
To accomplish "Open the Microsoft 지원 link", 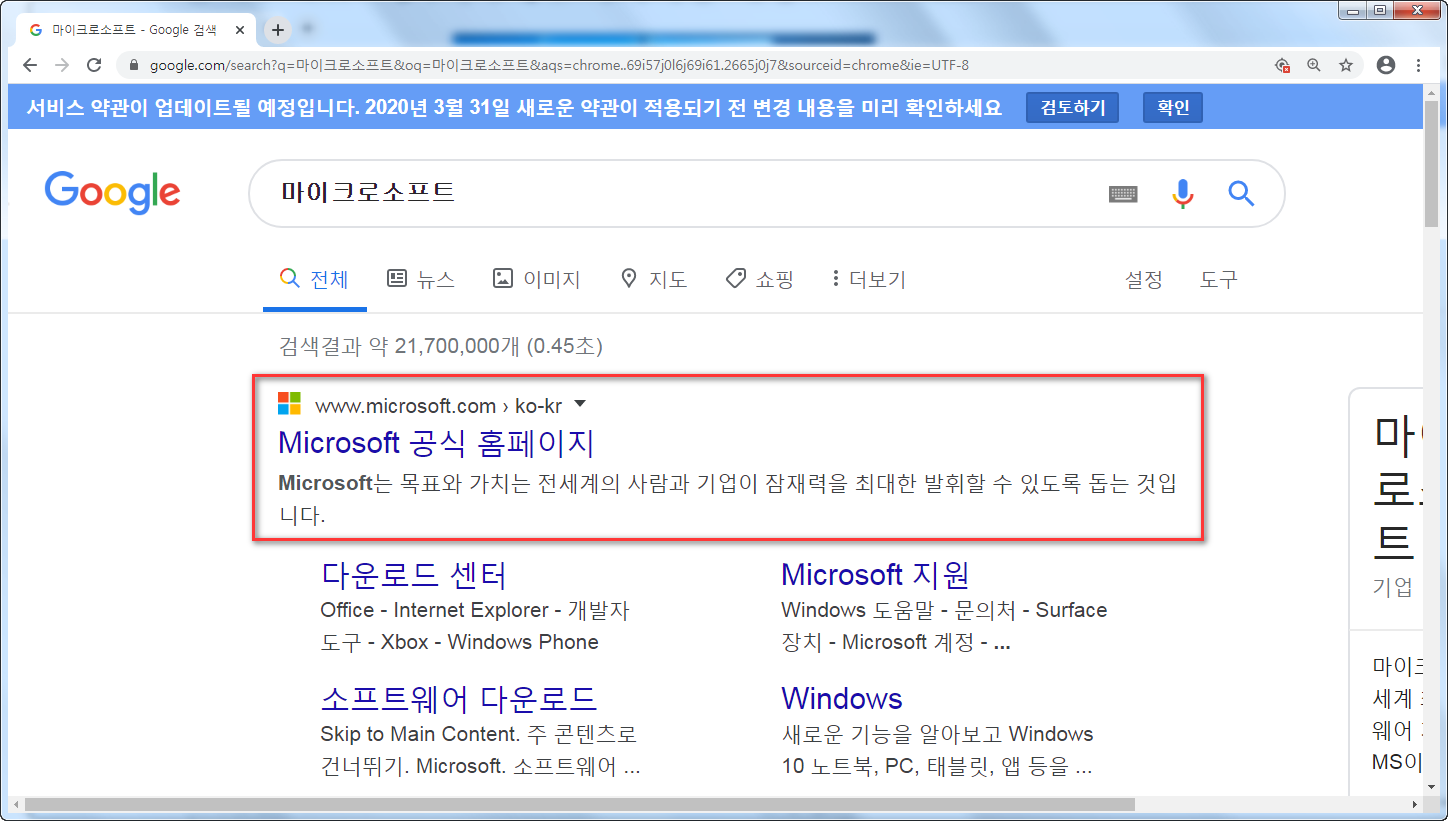I will 875,575.
